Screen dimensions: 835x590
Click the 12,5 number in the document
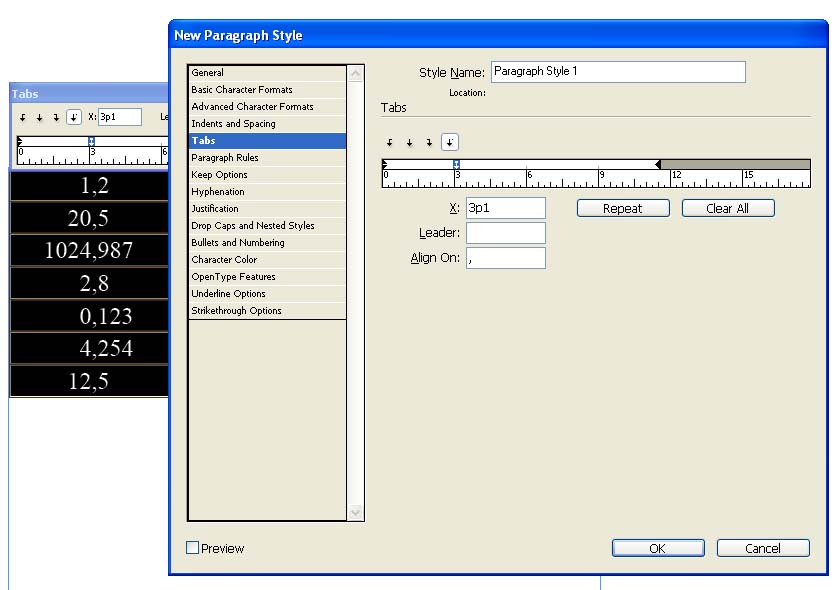pyautogui.click(x=88, y=381)
